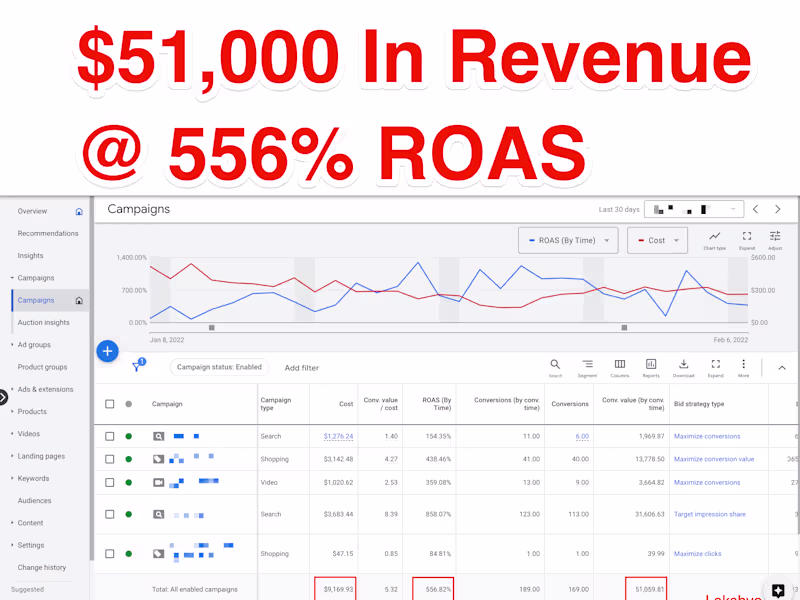
Task: Open the ROAS (By Time) metric dropdown
Action: click(x=568, y=240)
